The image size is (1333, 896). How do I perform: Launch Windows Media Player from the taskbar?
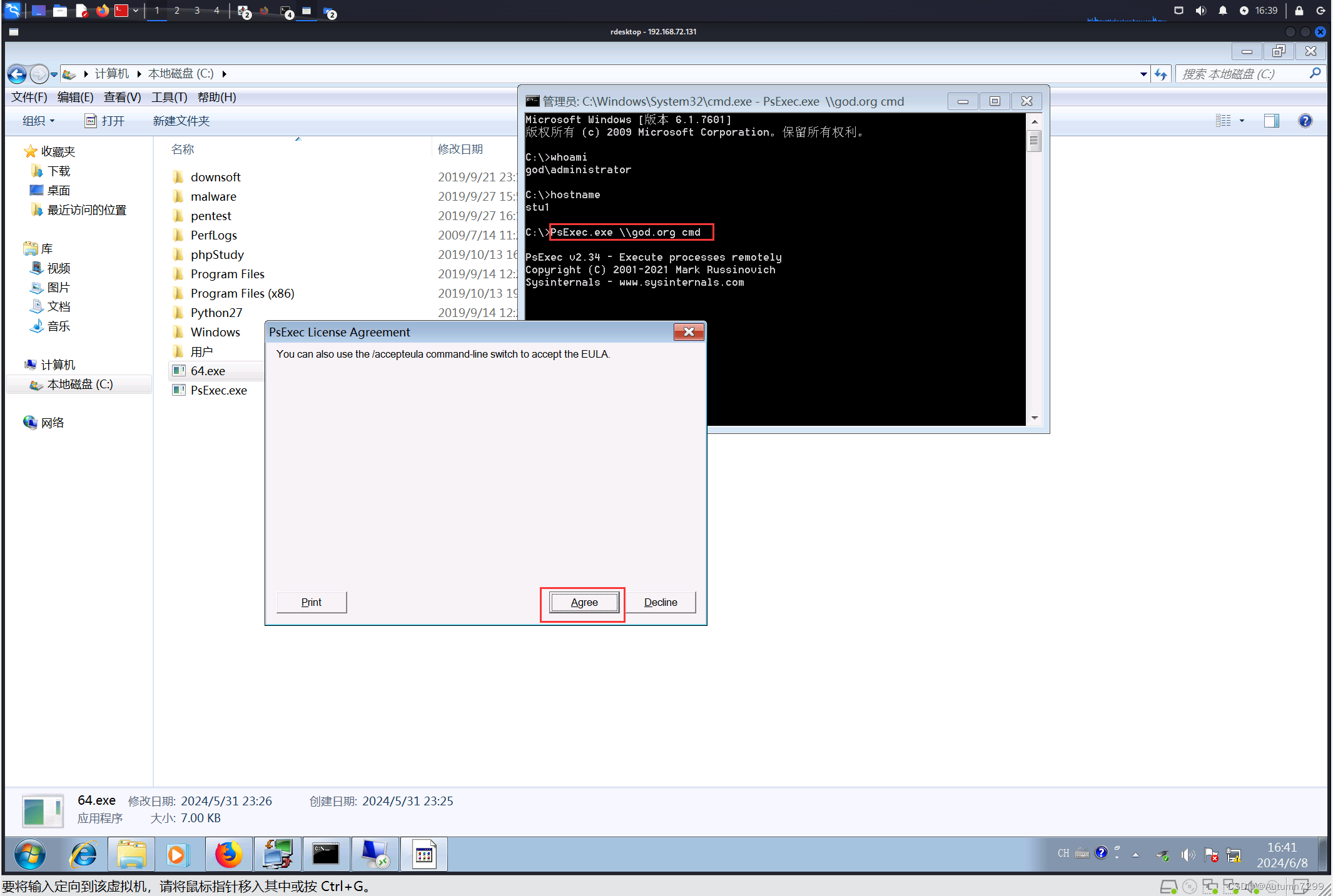(x=177, y=854)
